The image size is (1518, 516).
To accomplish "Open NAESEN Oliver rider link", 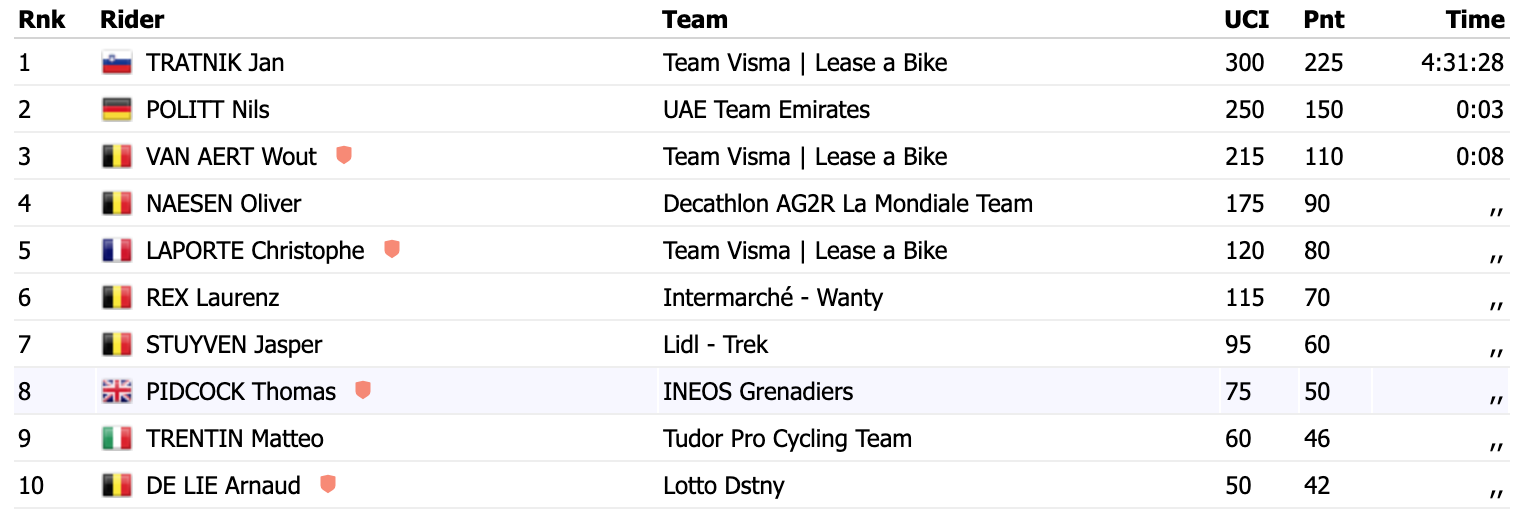I will tap(223, 204).
